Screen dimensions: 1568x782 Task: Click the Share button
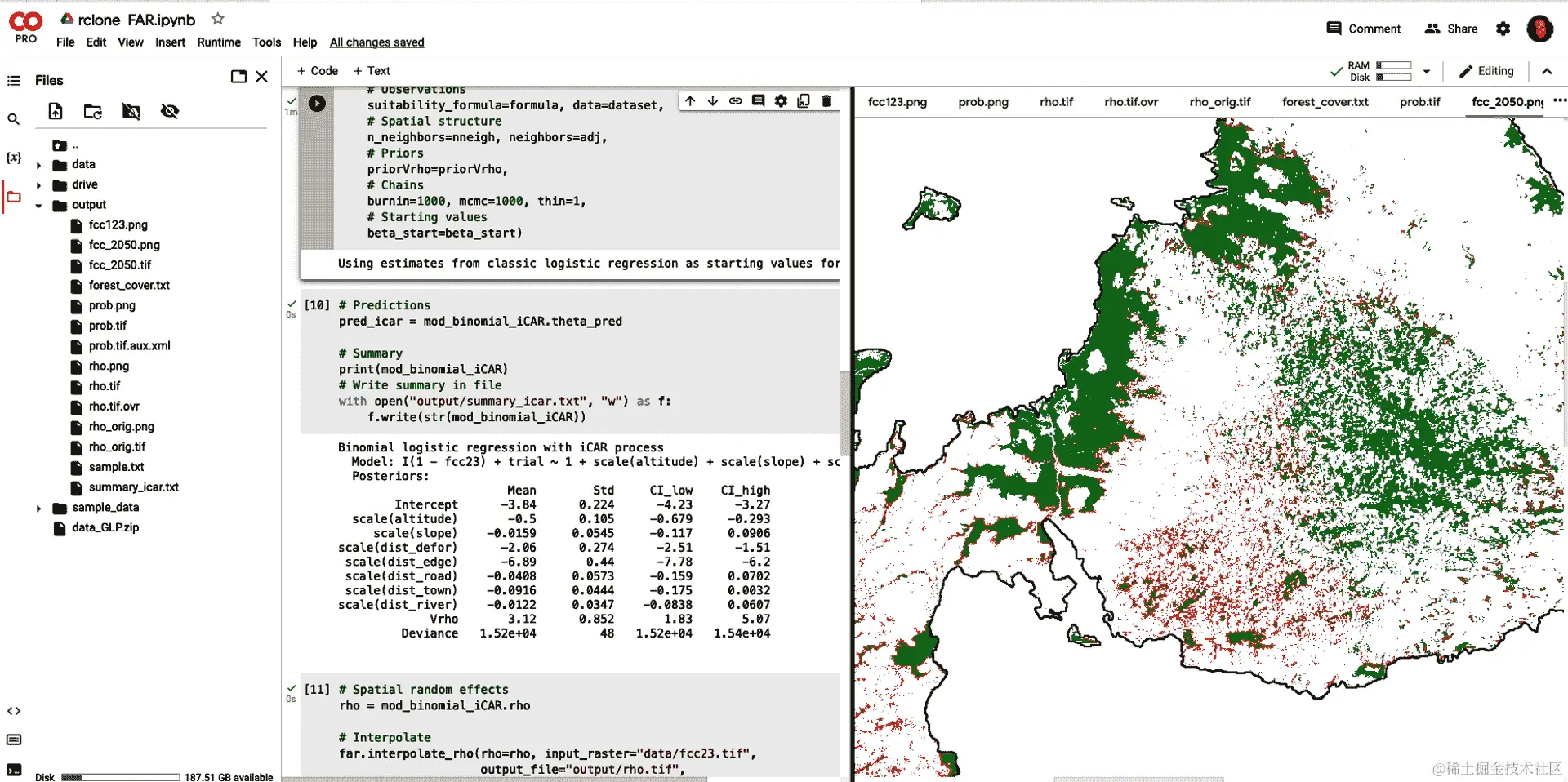pyautogui.click(x=1451, y=29)
